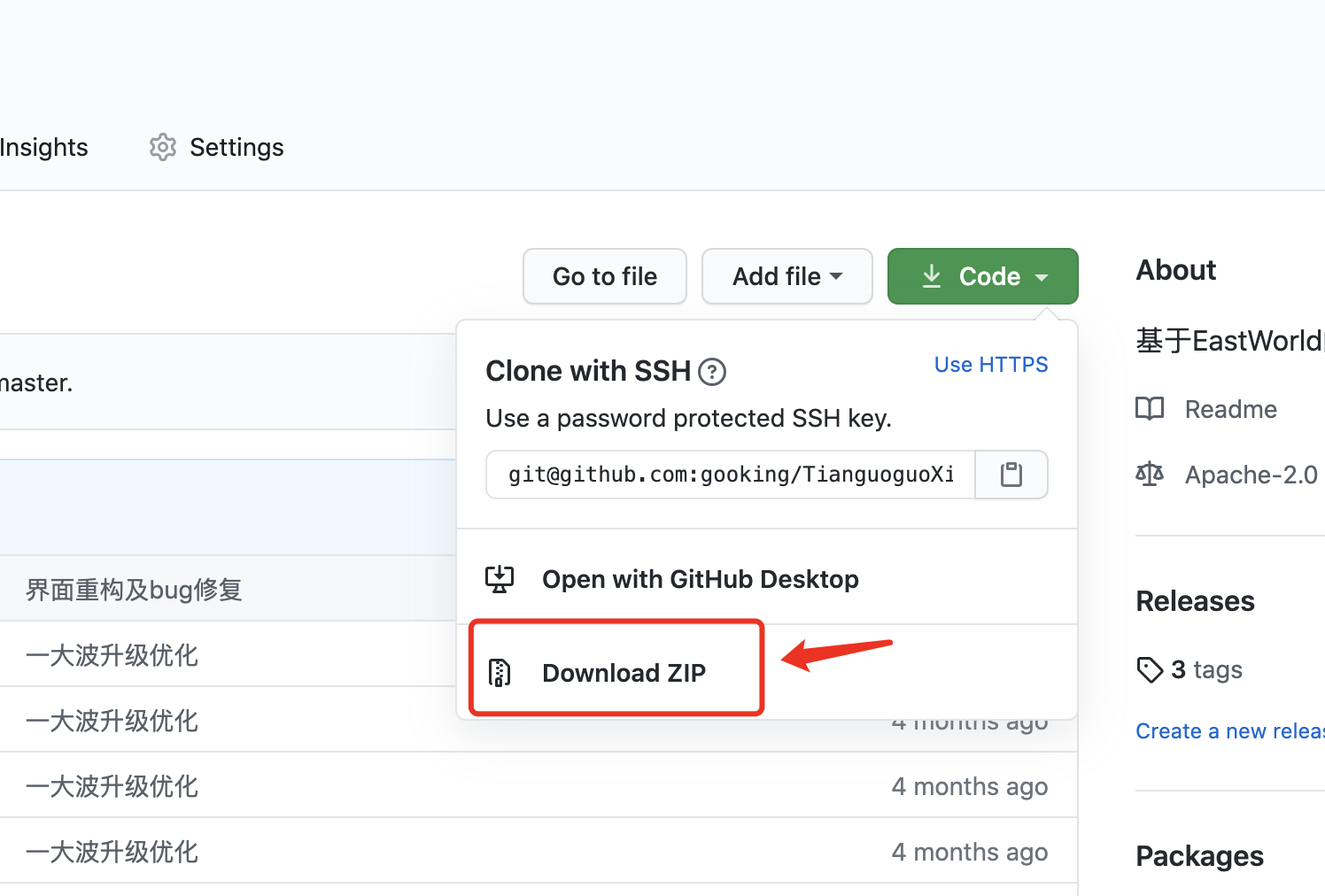Toggle the green Code dropdown button

[x=982, y=276]
